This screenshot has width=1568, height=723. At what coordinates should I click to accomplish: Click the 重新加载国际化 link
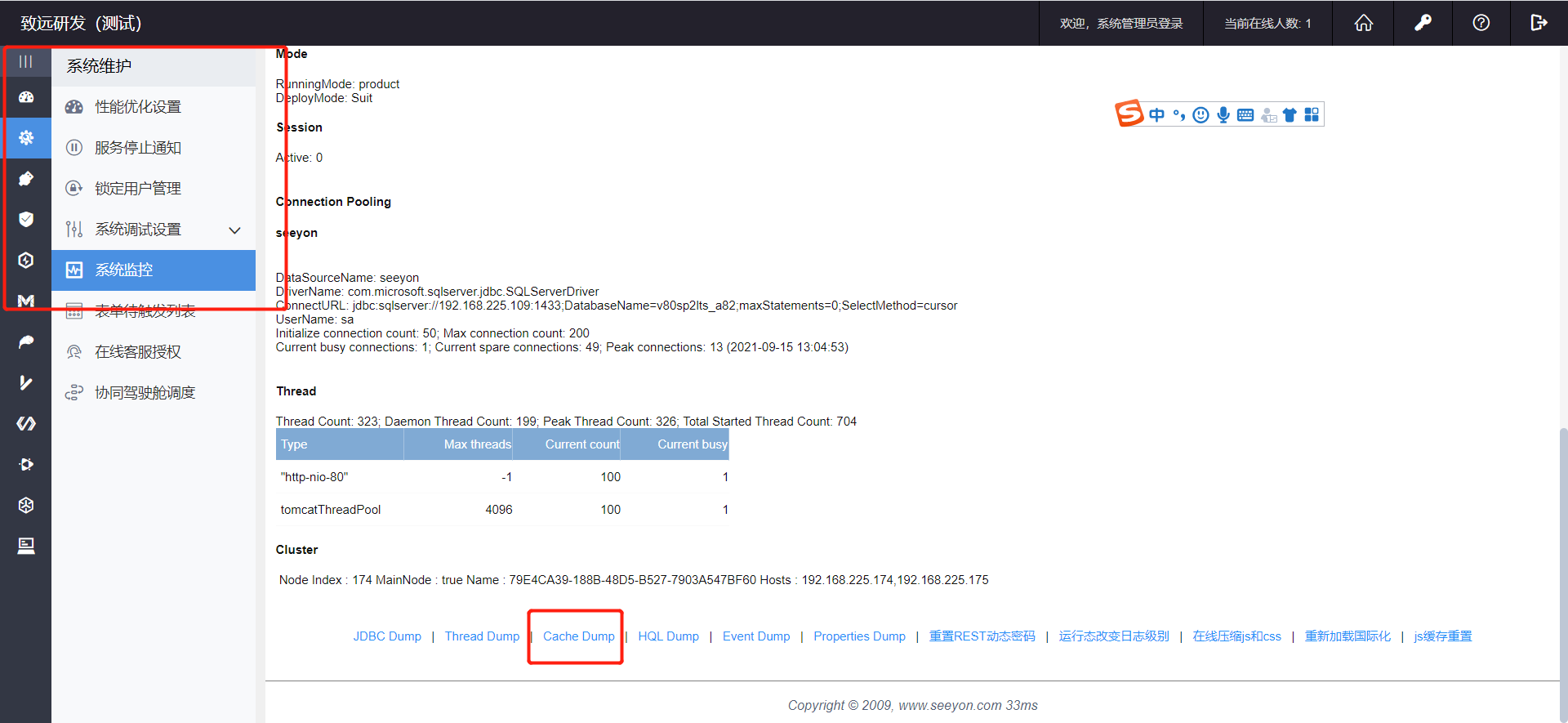1347,636
